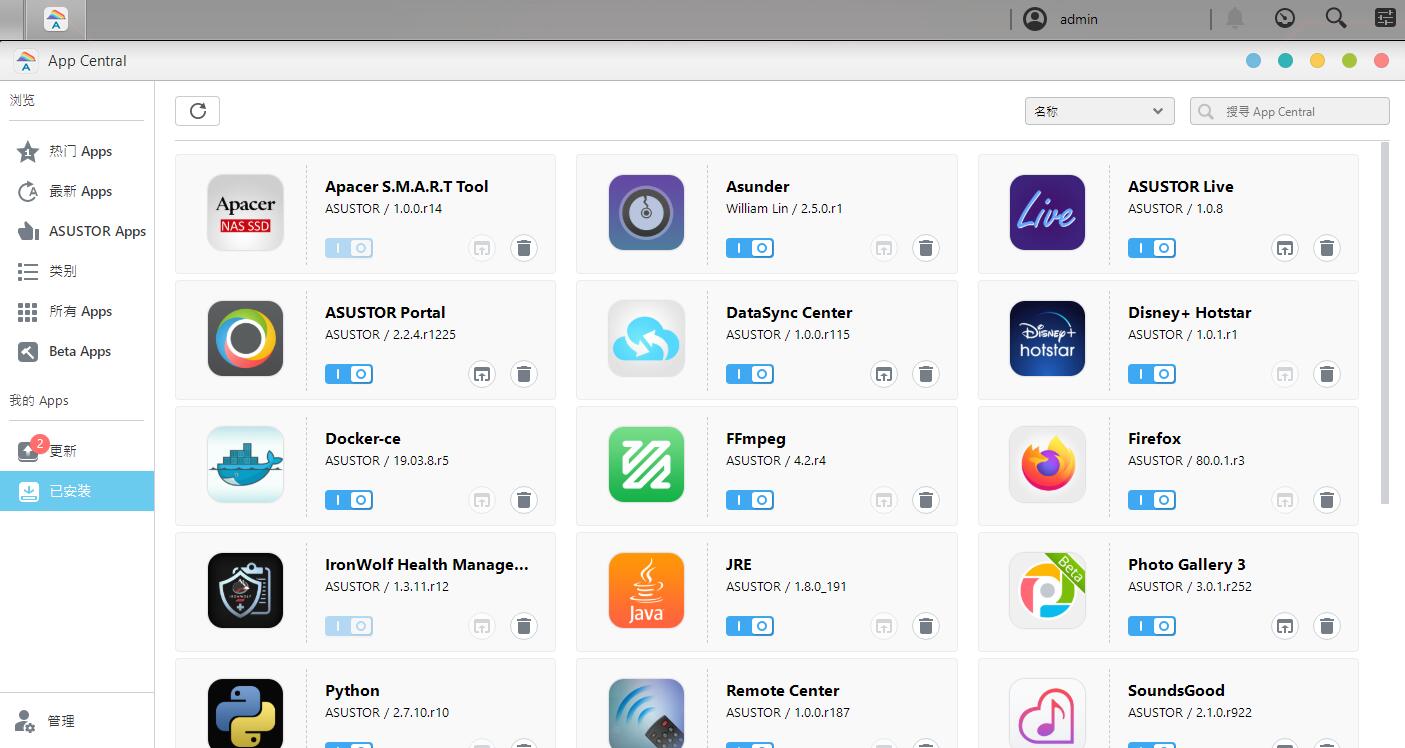Screen dimensions: 1405x748
Task: Open Photo Gallery 3 with launch icon
Action: 1284,626
